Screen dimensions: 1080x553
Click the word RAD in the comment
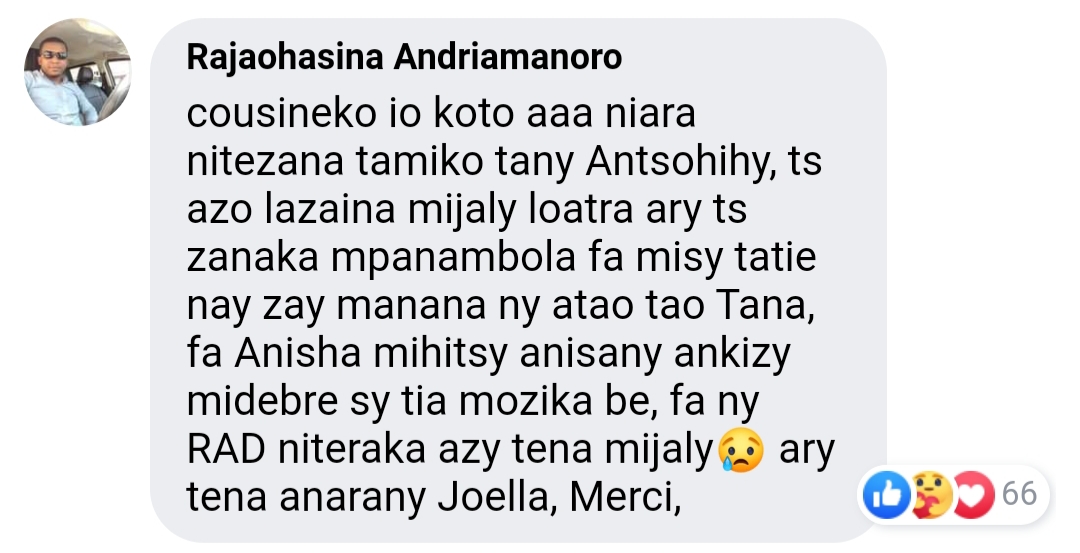[226, 450]
